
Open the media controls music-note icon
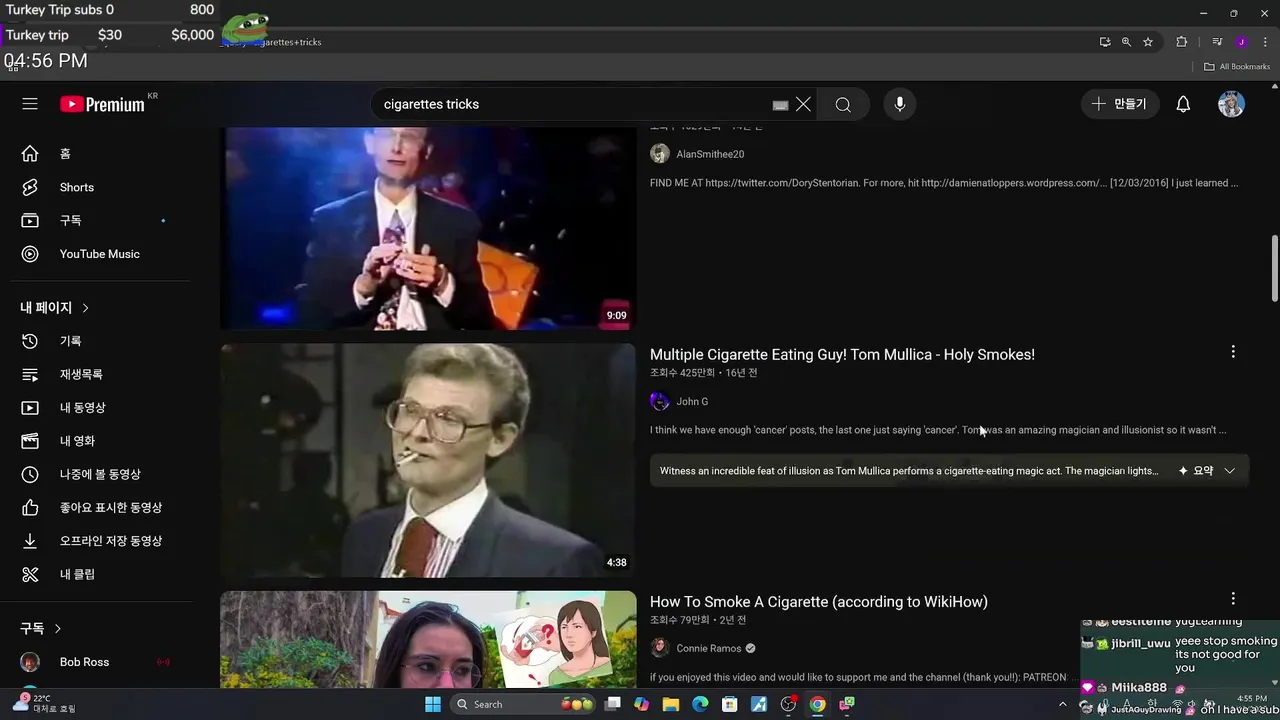1217,42
